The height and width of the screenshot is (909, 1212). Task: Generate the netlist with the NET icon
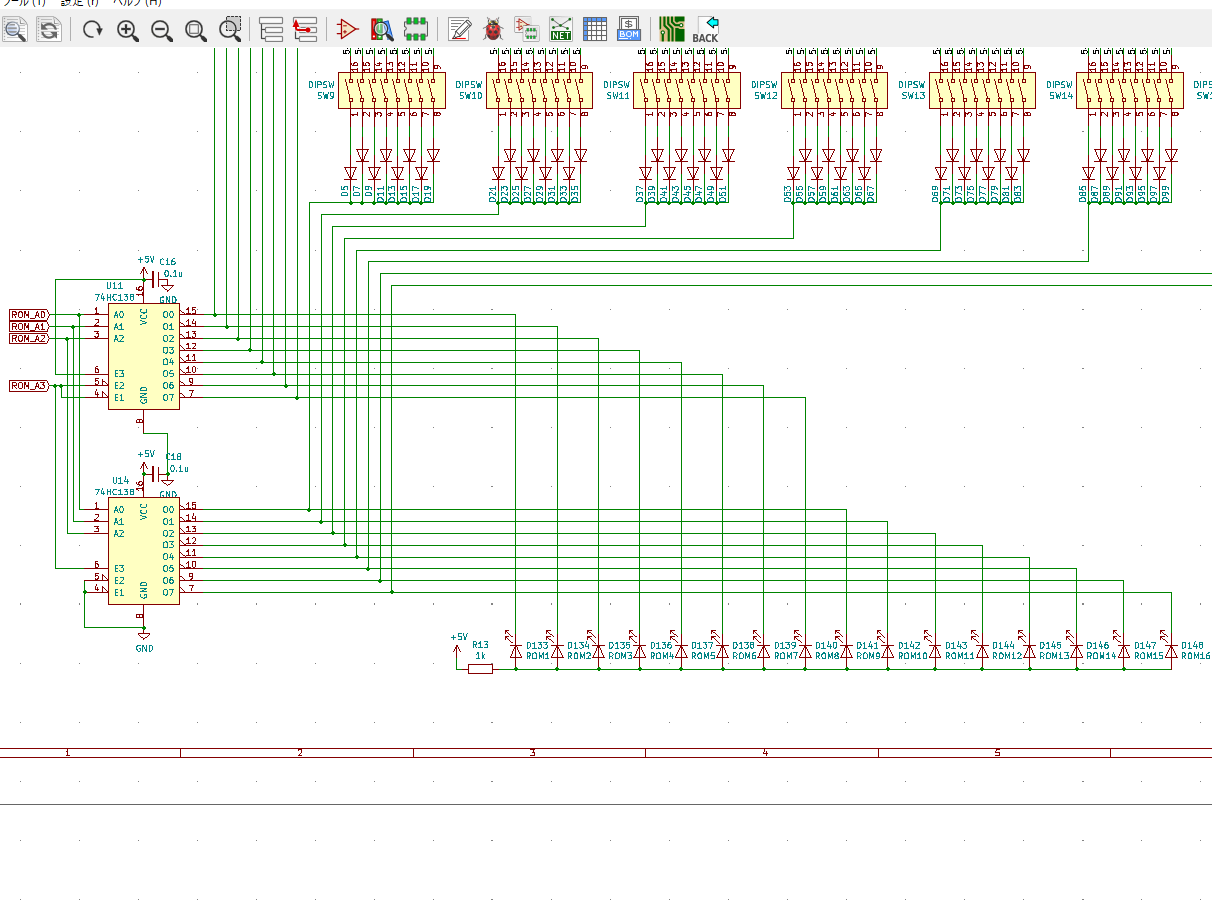point(561,29)
